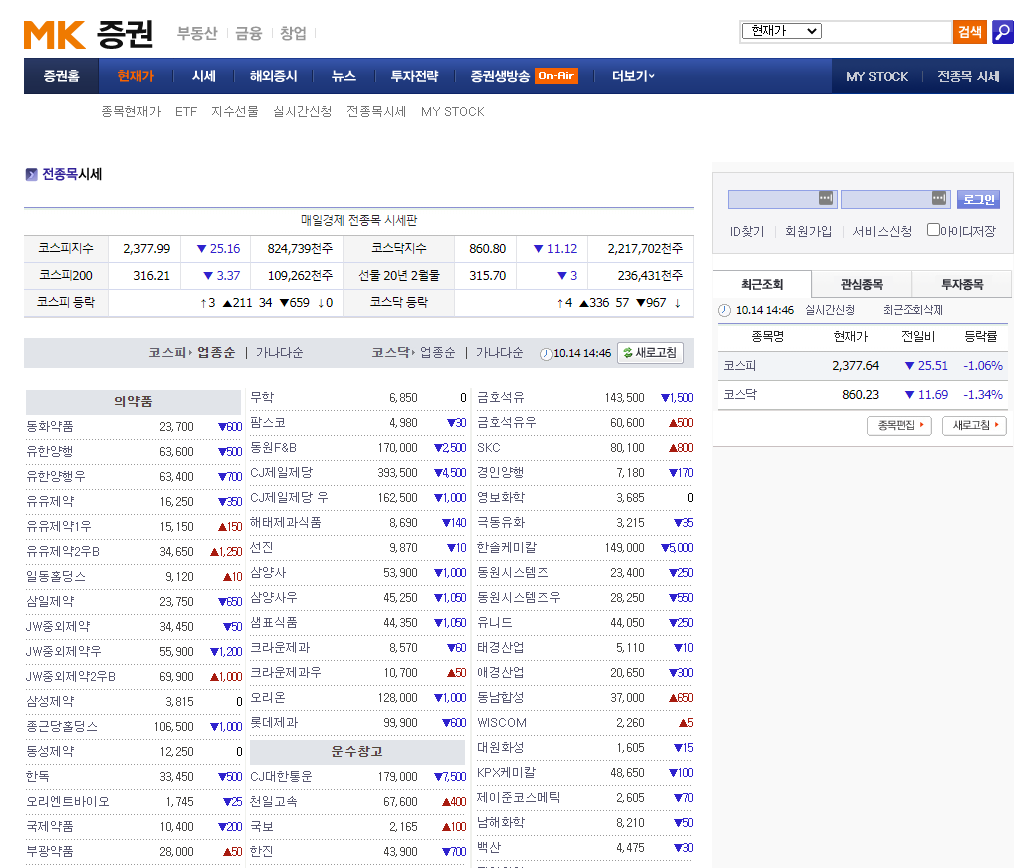Image resolution: width=1026 pixels, height=868 pixels.
Task: Click 코스닥 row in the recent list
Action: [862, 394]
